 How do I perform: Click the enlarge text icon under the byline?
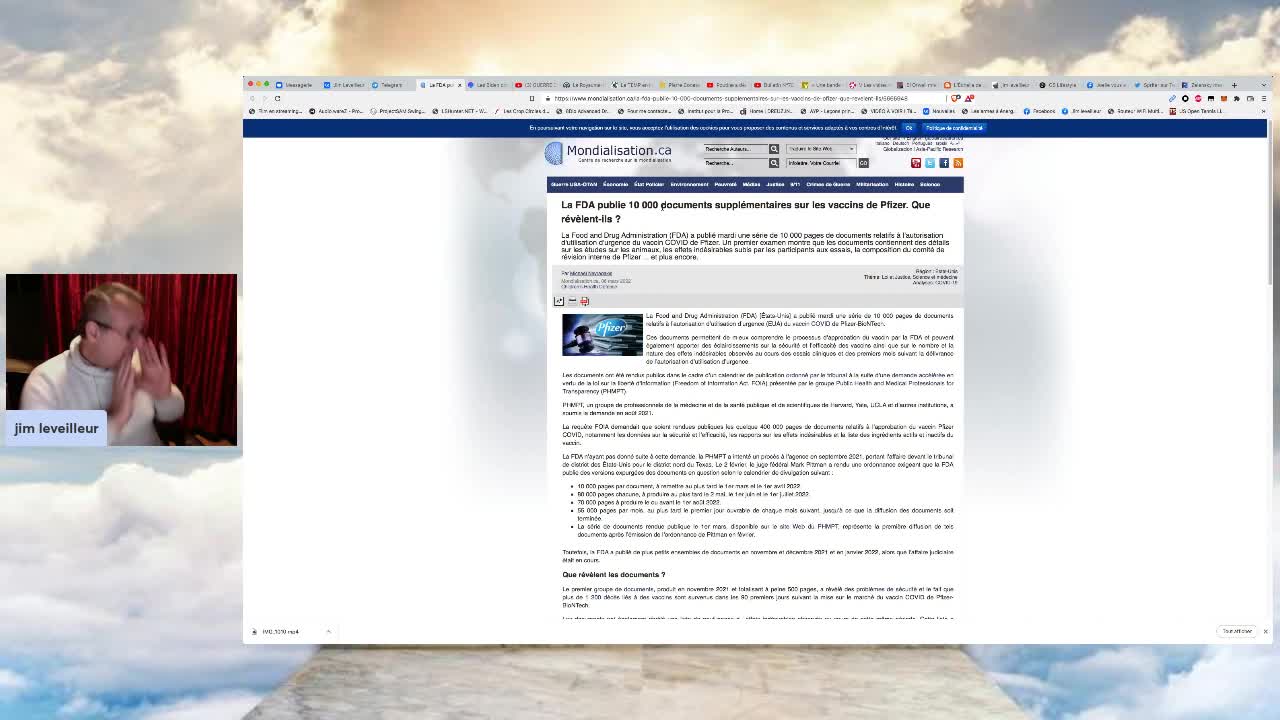[559, 301]
